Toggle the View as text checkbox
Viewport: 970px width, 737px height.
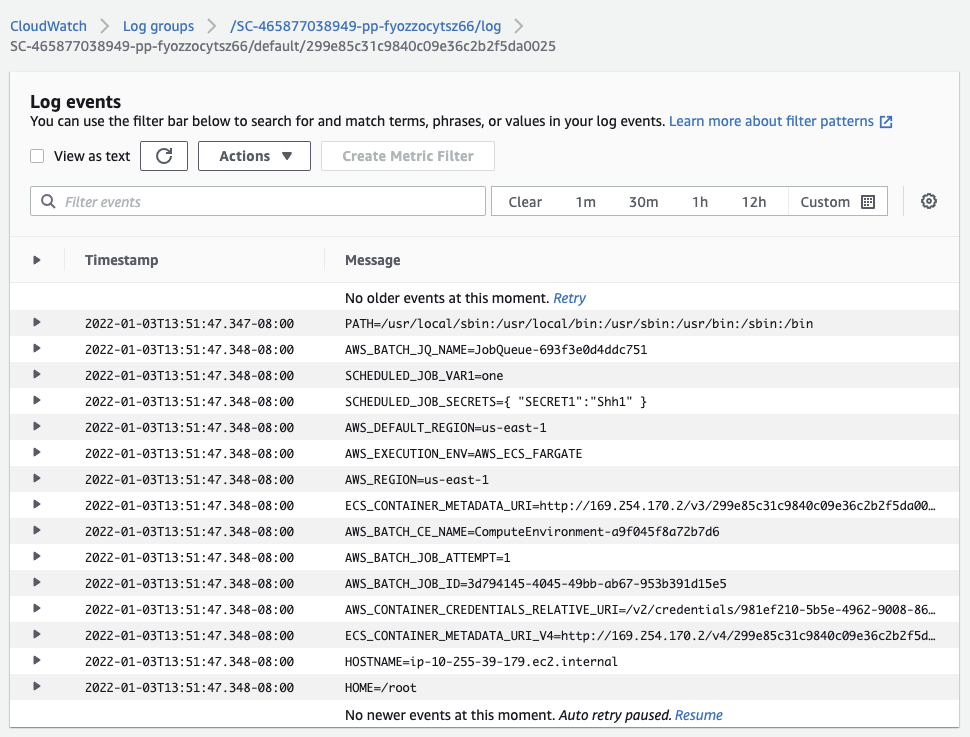click(37, 156)
